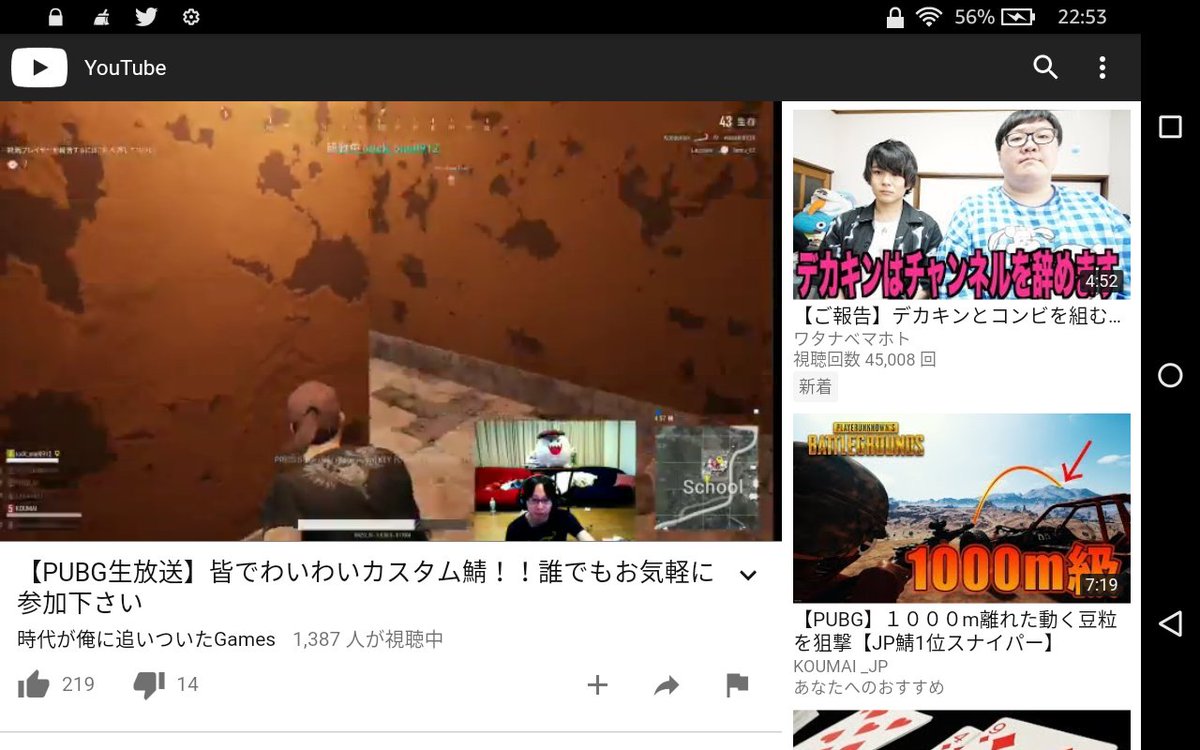The image size is (1200, 750).
Task: Open the 1000m級 PUBG sniper thumbnail
Action: click(x=962, y=508)
